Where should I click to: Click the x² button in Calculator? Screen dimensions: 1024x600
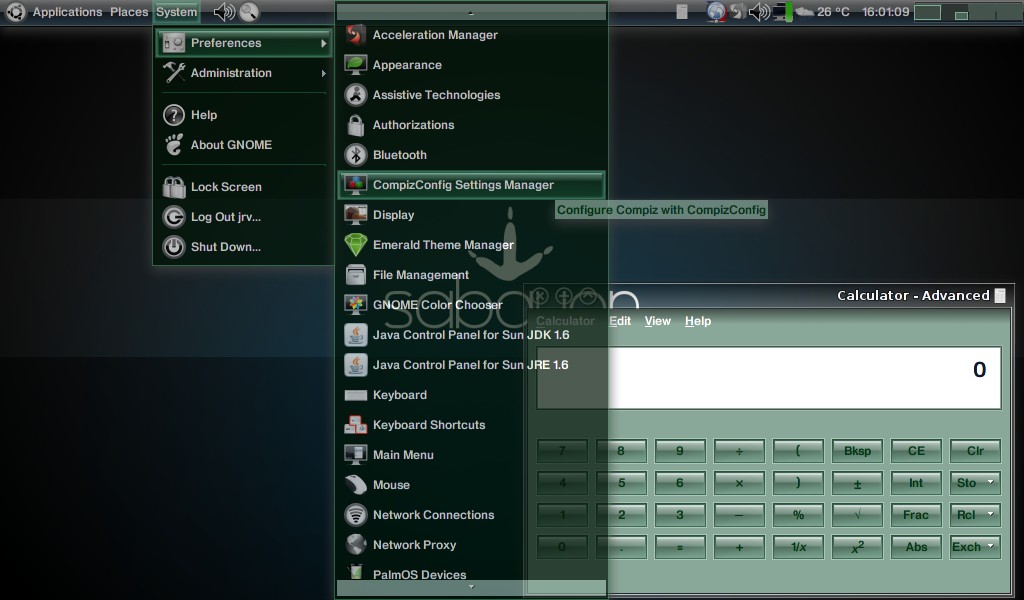coord(857,547)
